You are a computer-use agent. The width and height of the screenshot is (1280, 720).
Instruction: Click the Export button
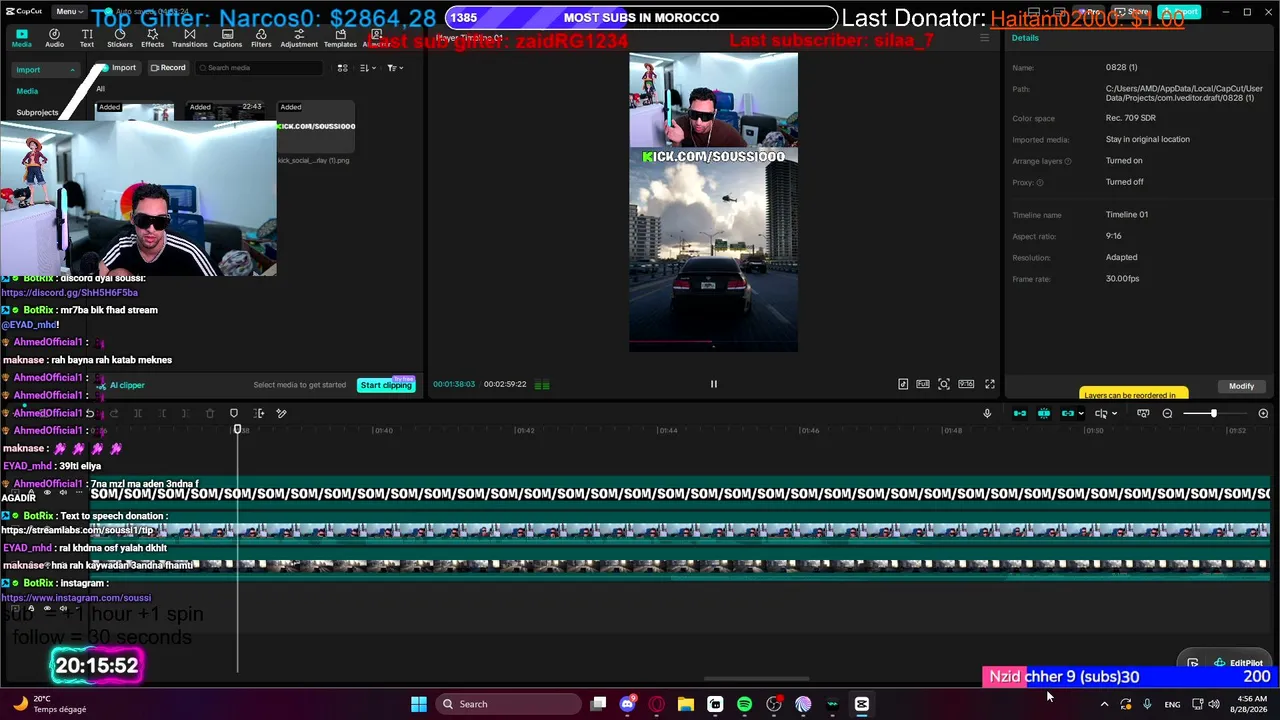point(1180,12)
